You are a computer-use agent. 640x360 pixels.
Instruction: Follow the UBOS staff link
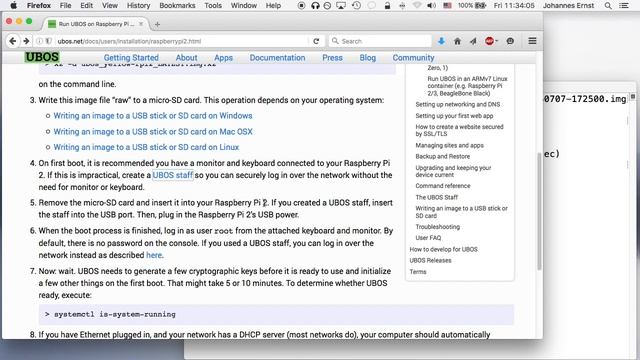coord(173,175)
